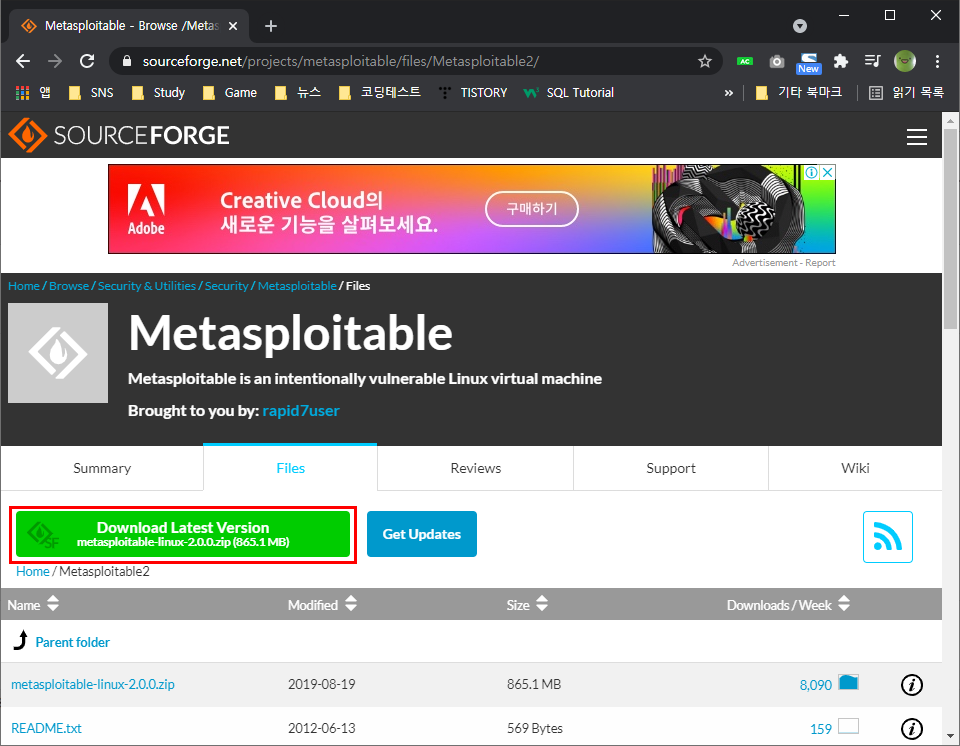Open Security & Utilities breadcrumb link
Viewport: 960px width, 746px height.
point(147,285)
